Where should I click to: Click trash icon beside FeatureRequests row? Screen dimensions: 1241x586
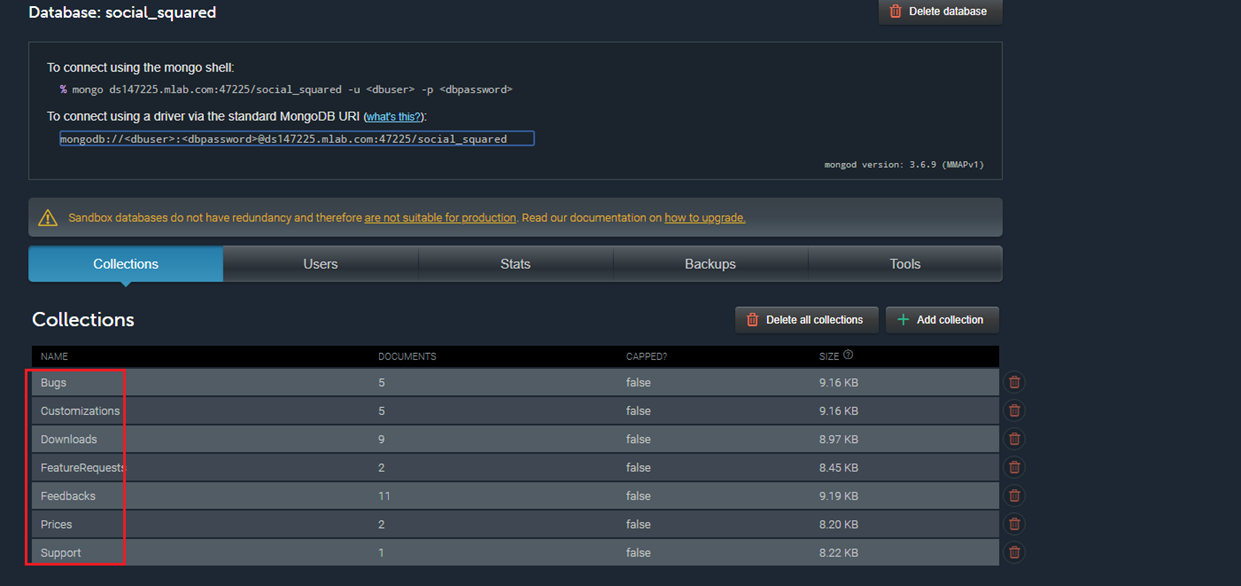pyautogui.click(x=1014, y=467)
